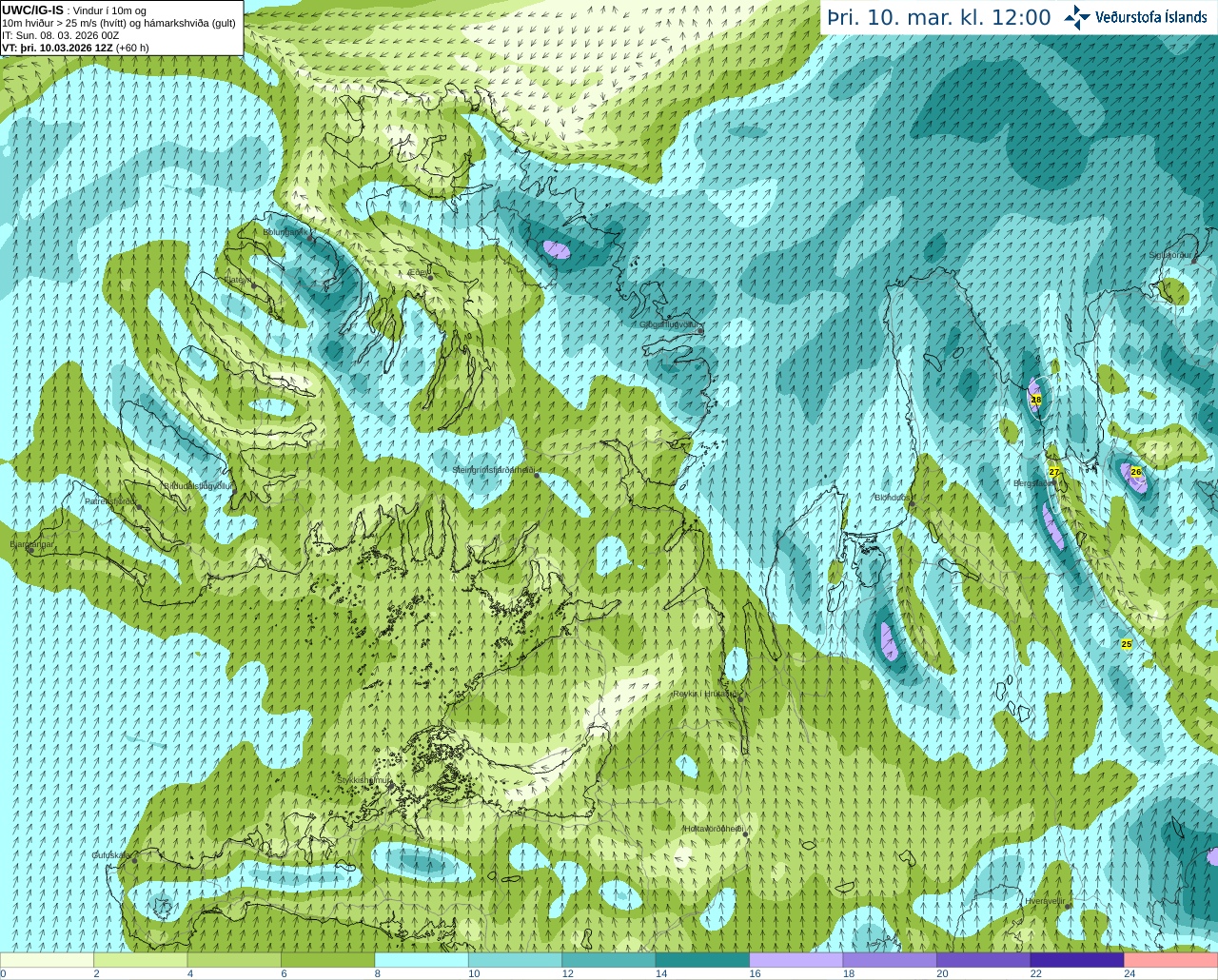Image resolution: width=1218 pixels, height=980 pixels.
Task: Select the yellow gust marker labeled 27
Action: click(x=1053, y=472)
